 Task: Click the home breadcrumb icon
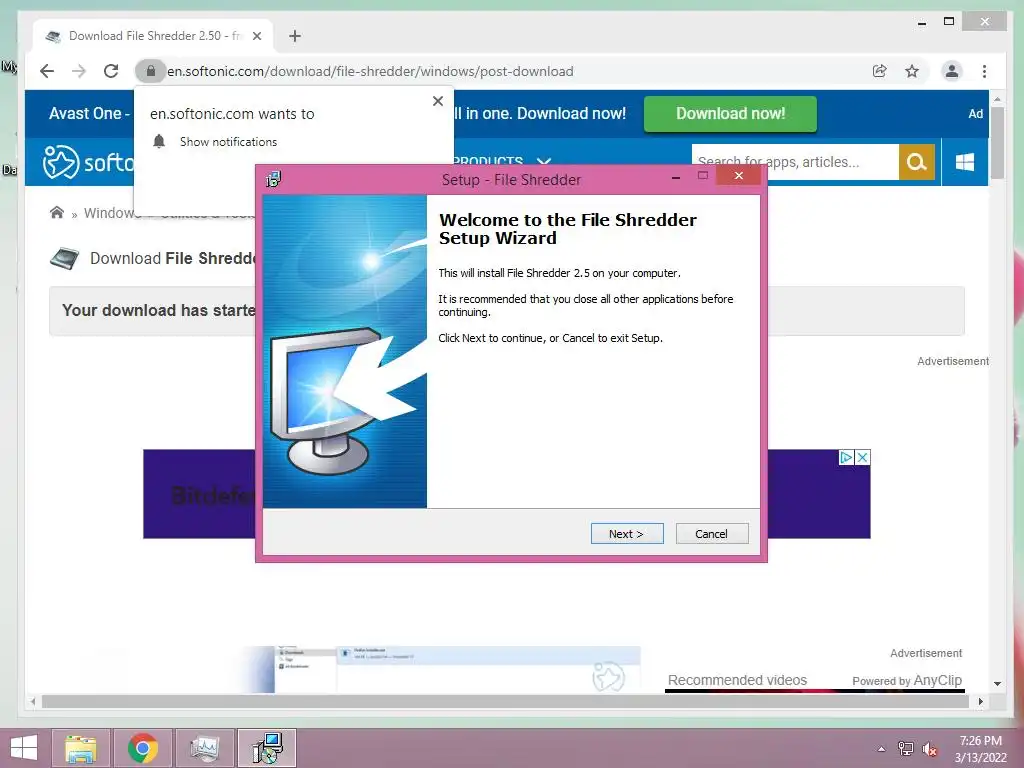click(x=57, y=212)
